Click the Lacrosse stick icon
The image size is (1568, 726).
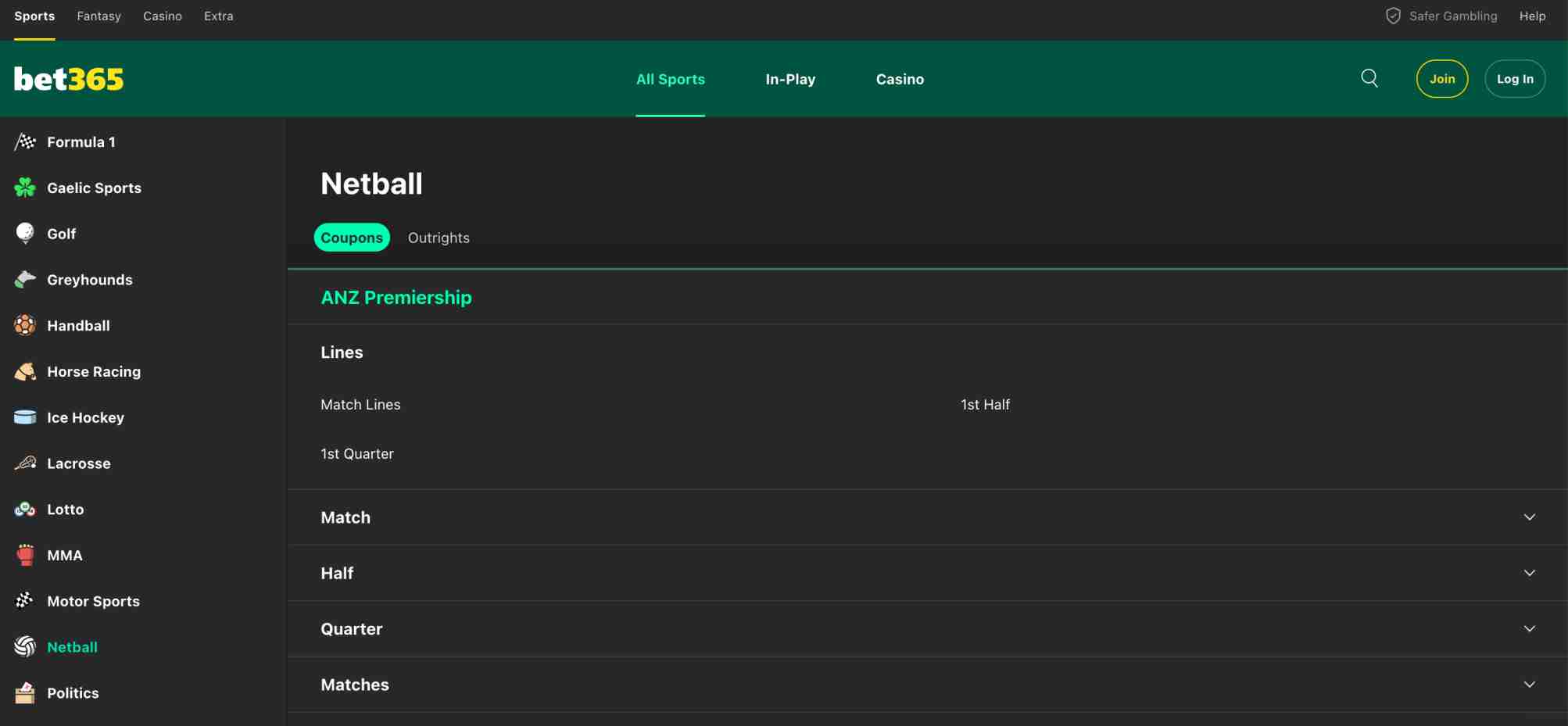coord(25,463)
